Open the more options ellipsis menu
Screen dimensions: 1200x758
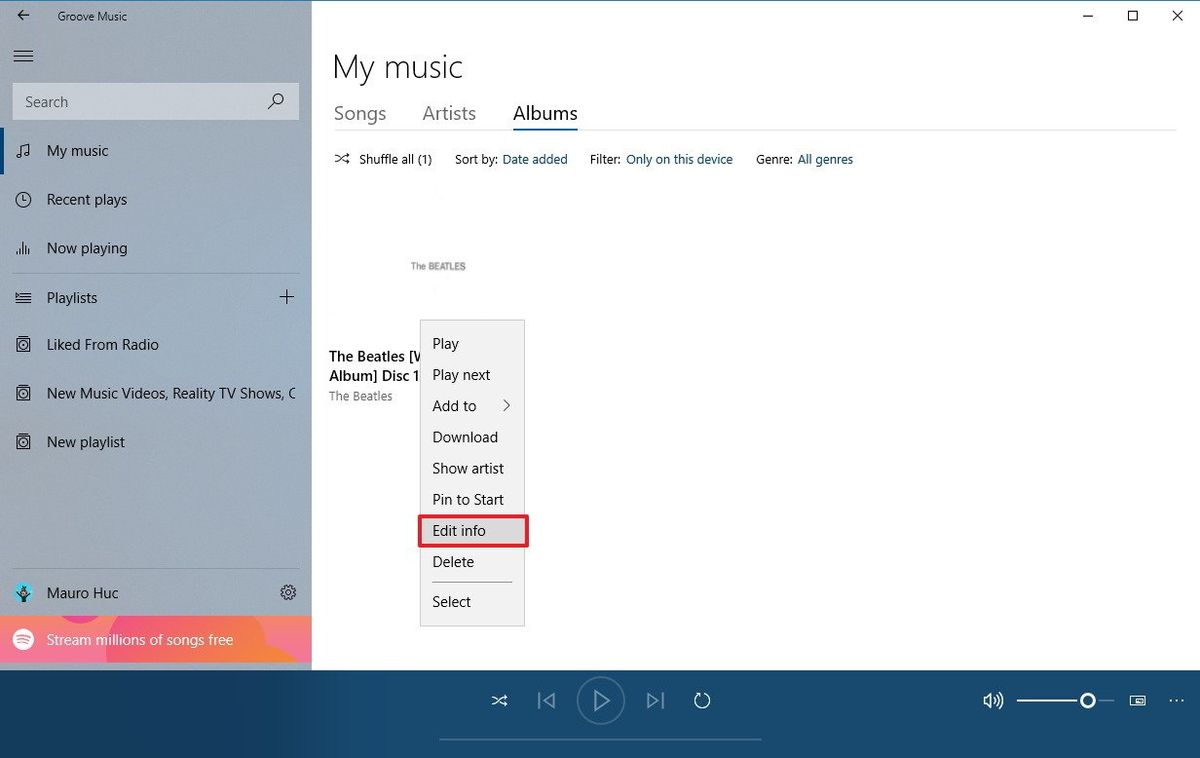coord(1176,700)
